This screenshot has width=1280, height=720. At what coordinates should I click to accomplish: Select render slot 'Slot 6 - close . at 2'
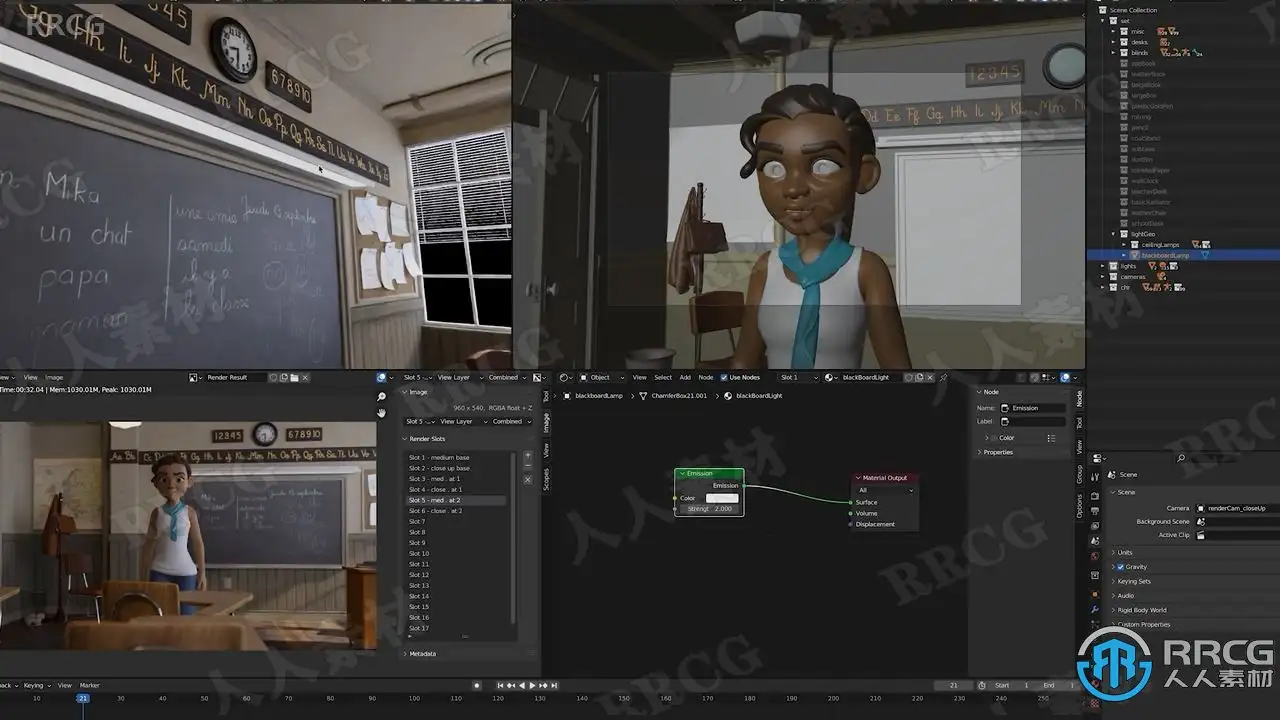click(x=456, y=510)
